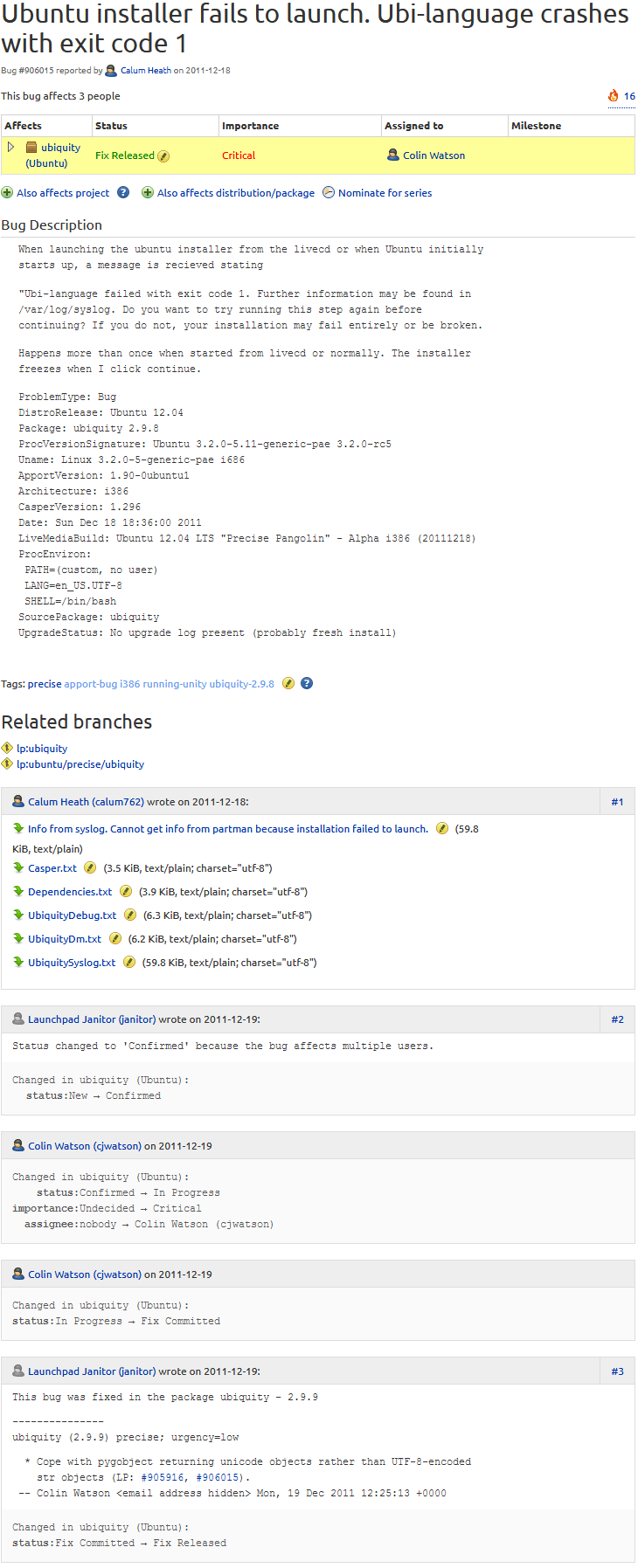Image resolution: width=638 pixels, height=1568 pixels.
Task: Open Colin Watson assignee link
Action: point(433,155)
